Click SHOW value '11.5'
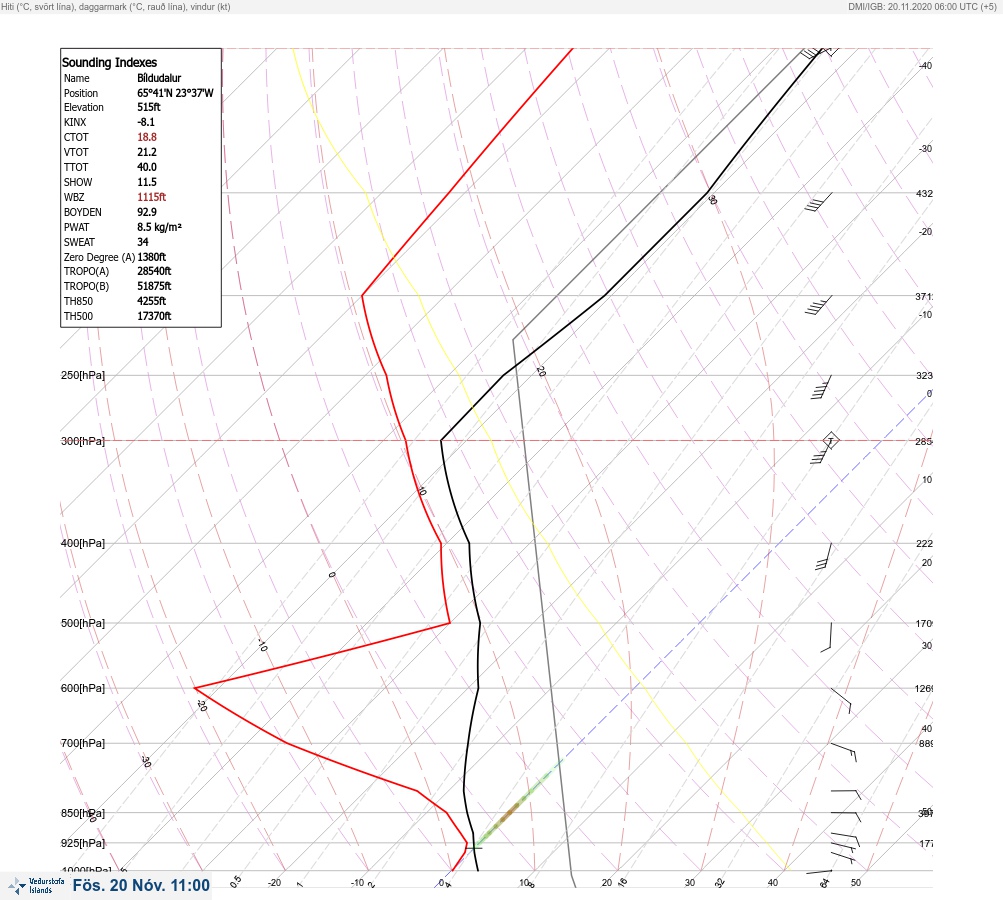This screenshot has height=900, width=1003. pos(146,182)
